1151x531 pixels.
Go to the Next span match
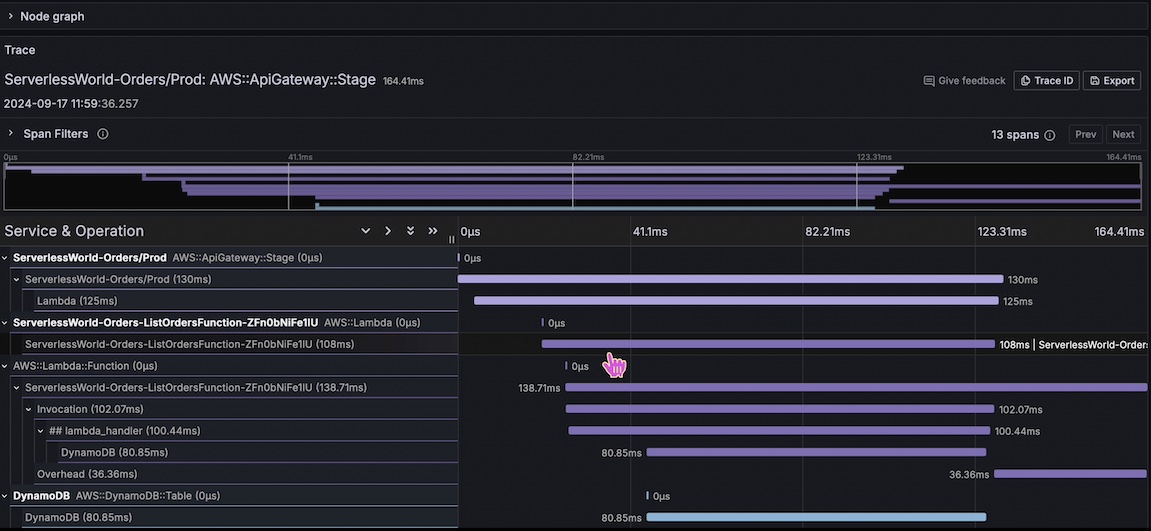[1123, 135]
